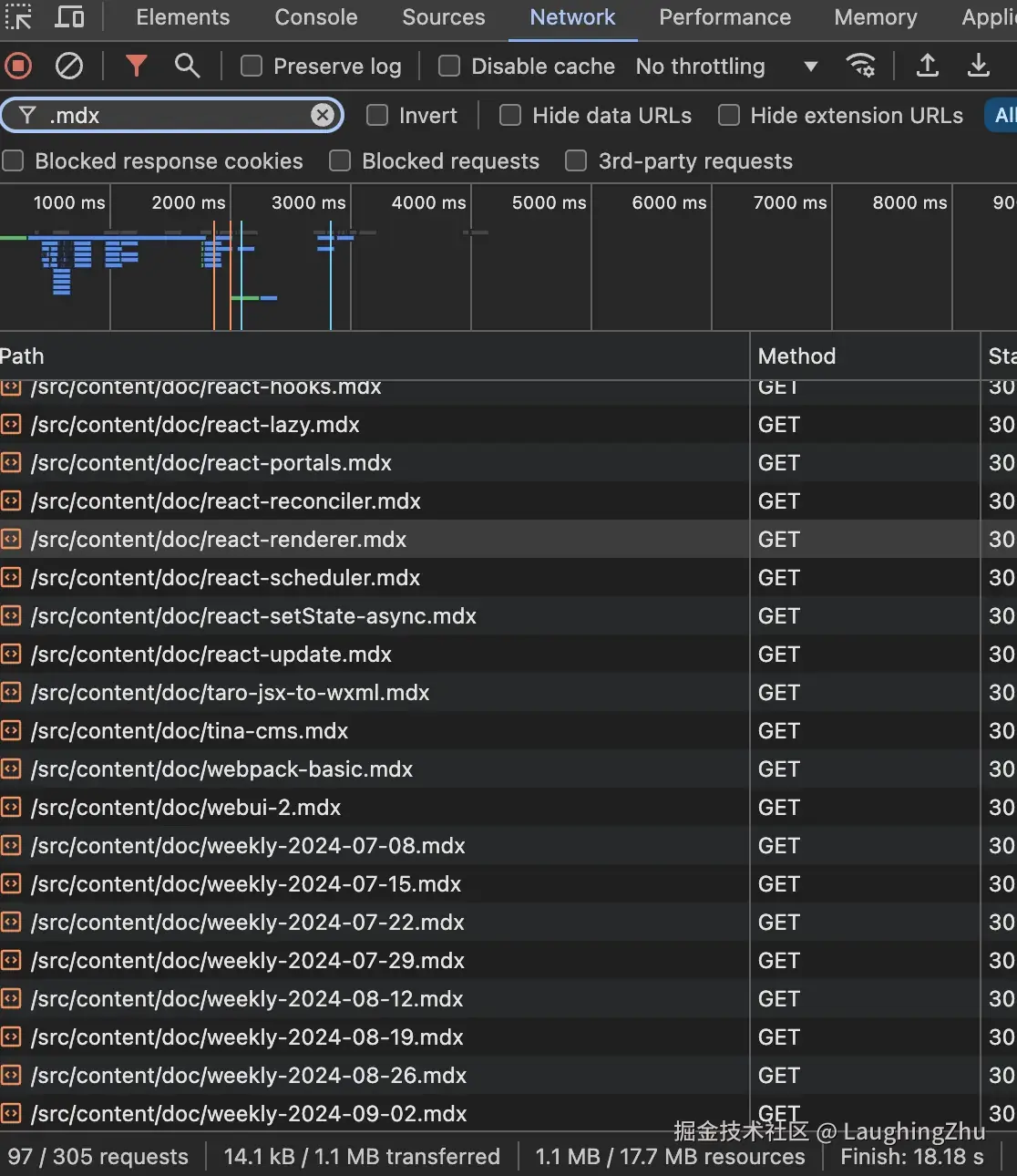This screenshot has width=1017, height=1176.
Task: Check the Invert filter checkbox
Action: tap(377, 115)
